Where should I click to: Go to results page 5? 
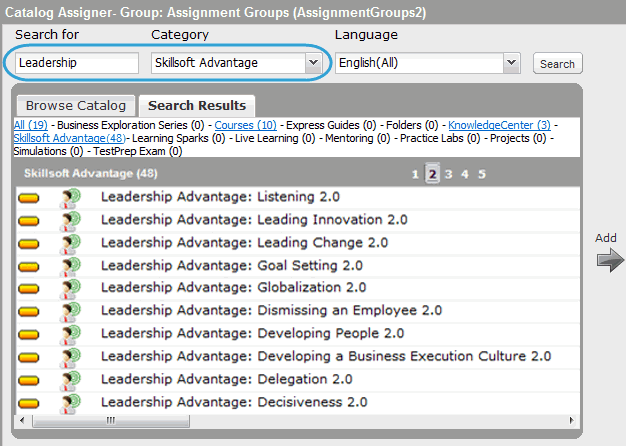[x=482, y=174]
